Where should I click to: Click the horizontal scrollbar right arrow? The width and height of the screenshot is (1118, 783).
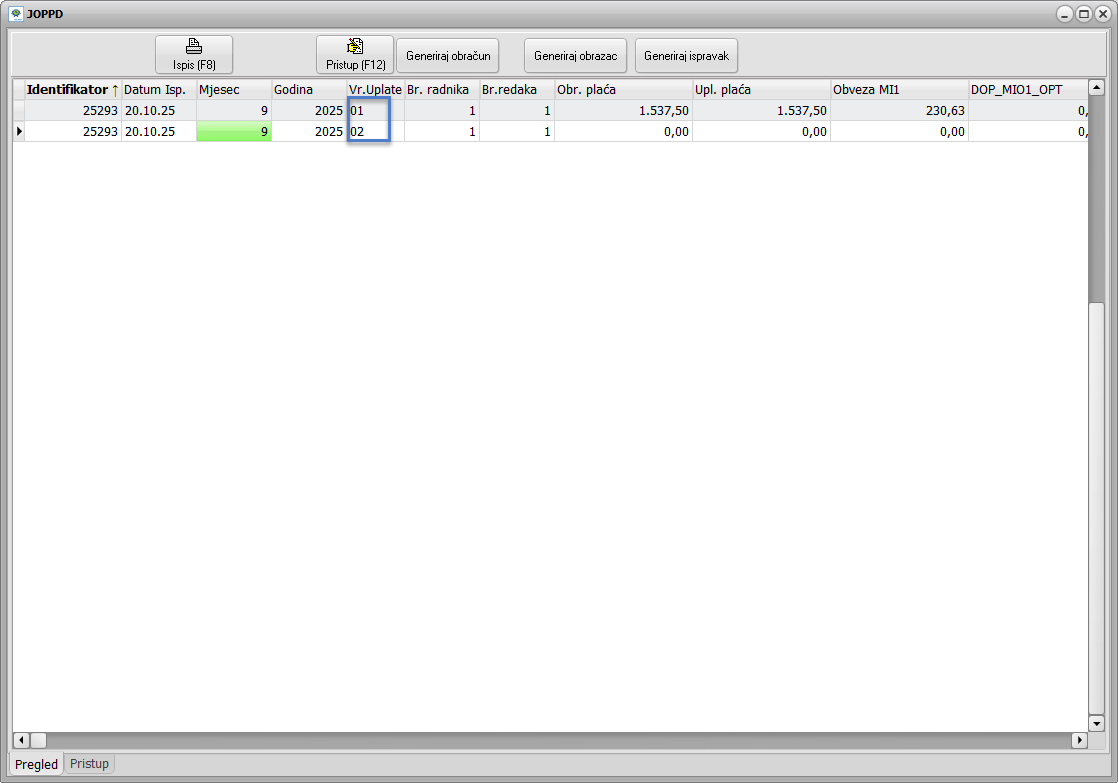pos(1079,740)
